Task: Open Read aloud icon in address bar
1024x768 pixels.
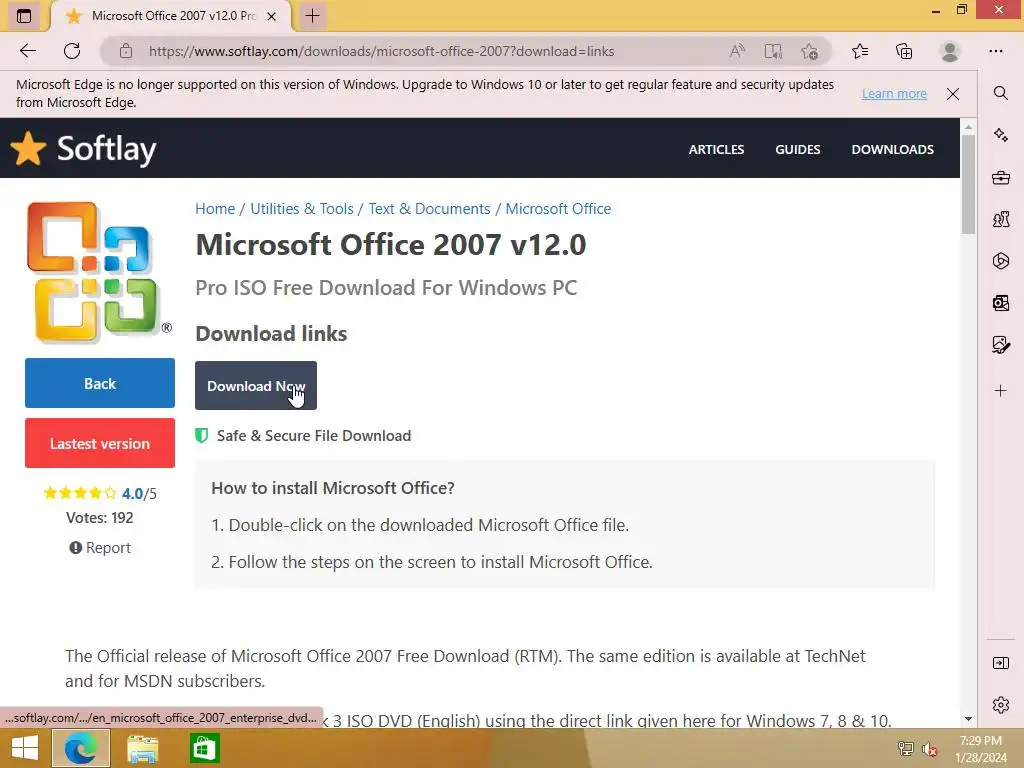Action: click(x=737, y=51)
